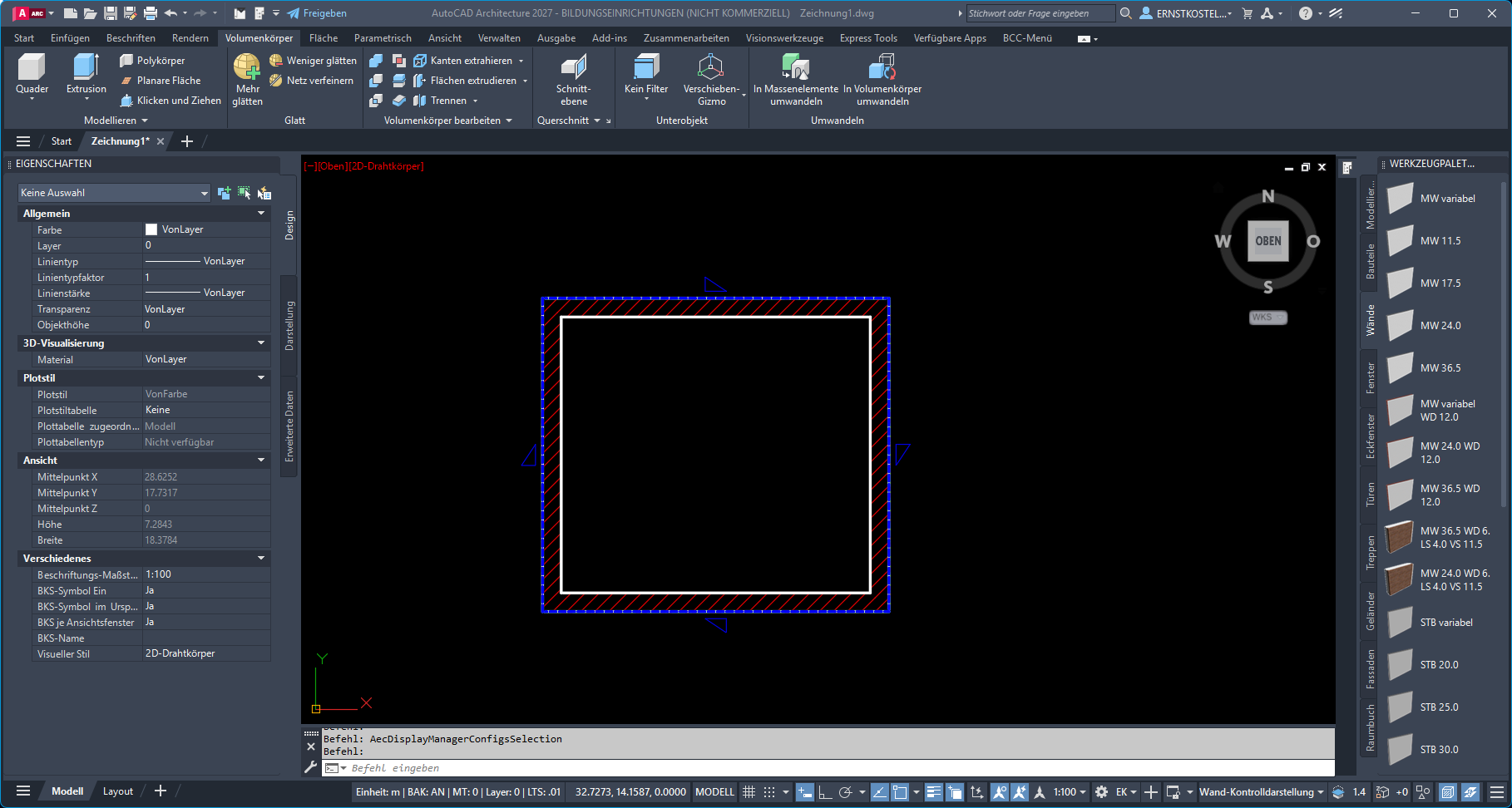This screenshot has height=808, width=1512.
Task: Click the Stichwort oder Frage search field
Action: click(1040, 13)
